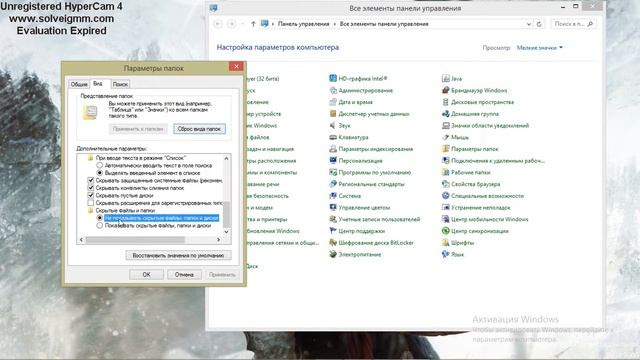Open Центр мобильности Windows link
640x360 pixels.
[x=489, y=220]
